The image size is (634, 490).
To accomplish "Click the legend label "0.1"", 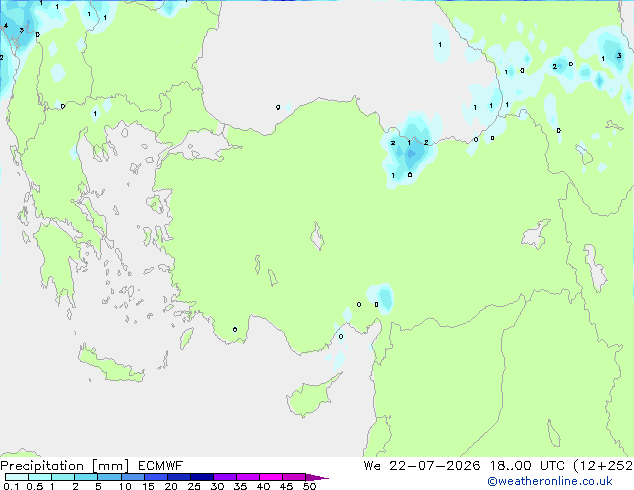I will (11, 486).
